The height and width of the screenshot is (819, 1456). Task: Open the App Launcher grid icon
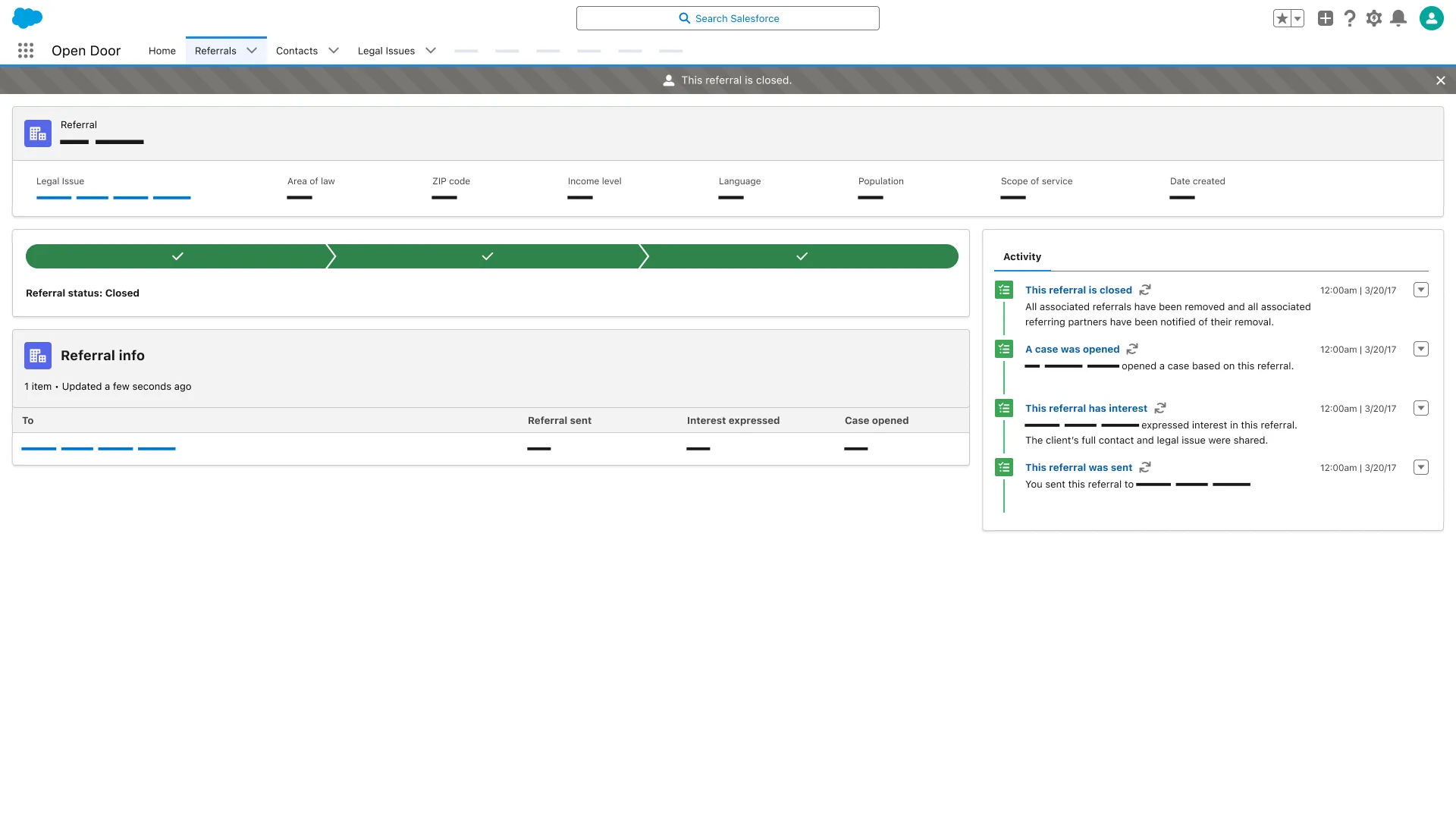26,51
